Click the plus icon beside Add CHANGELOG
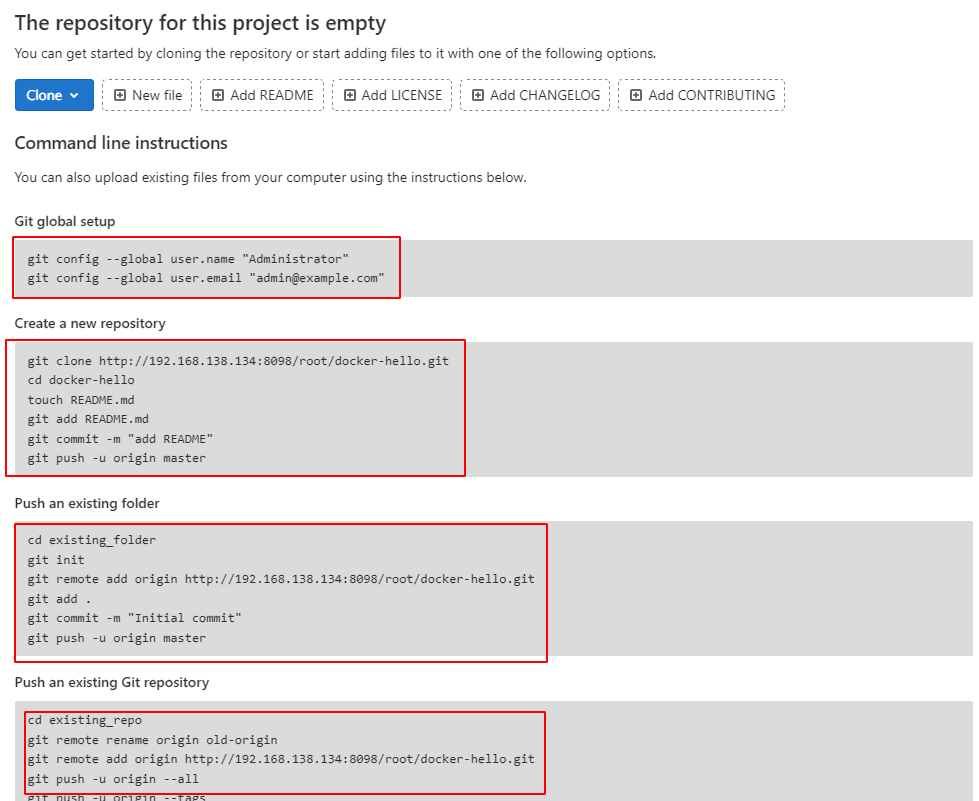 click(x=478, y=96)
